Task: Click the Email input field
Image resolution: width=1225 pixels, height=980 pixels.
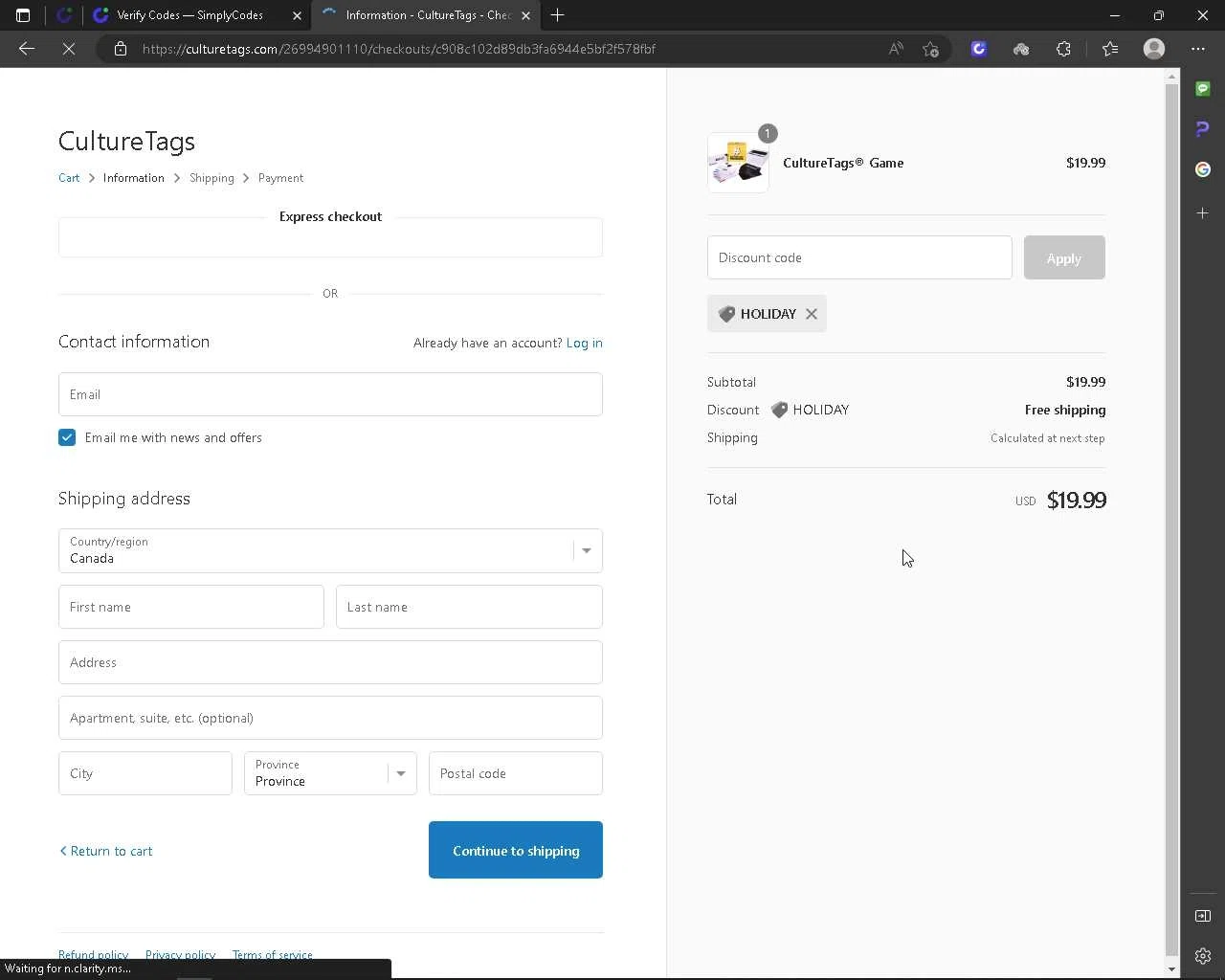Action: tap(330, 394)
